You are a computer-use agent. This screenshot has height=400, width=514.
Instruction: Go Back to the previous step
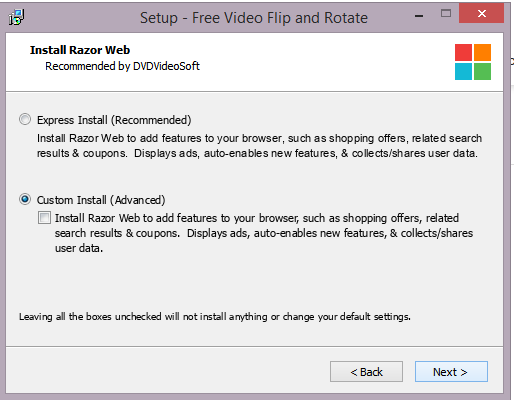pyautogui.click(x=366, y=372)
